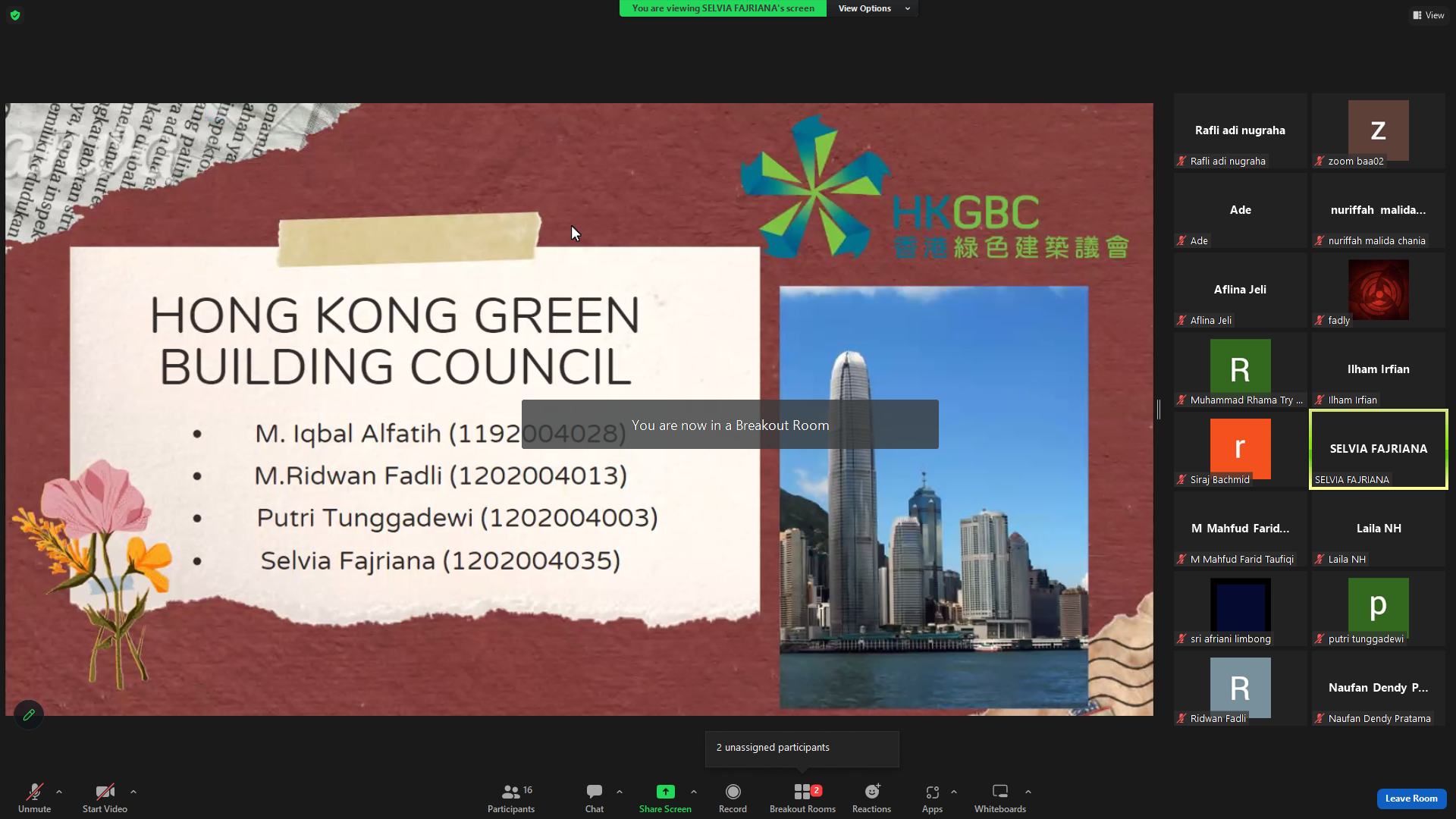Open Breakout Rooms
Image resolution: width=1456 pixels, height=819 pixels.
[802, 798]
